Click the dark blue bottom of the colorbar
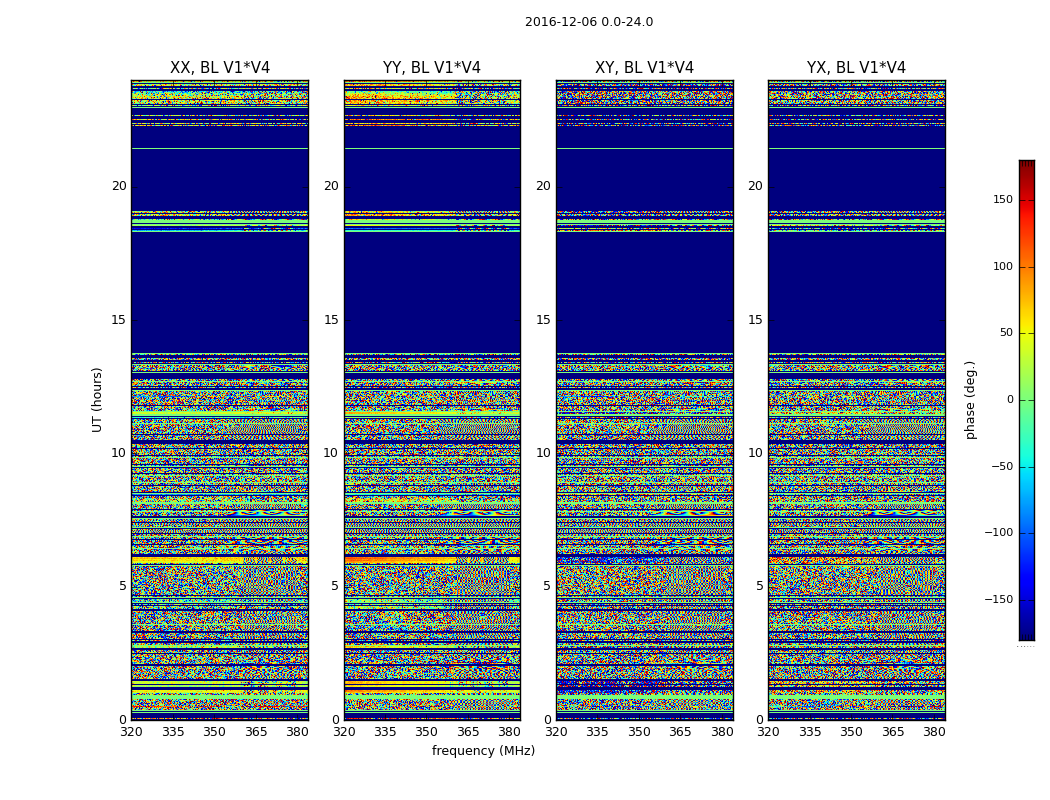The image size is (1050, 800). tap(1027, 635)
